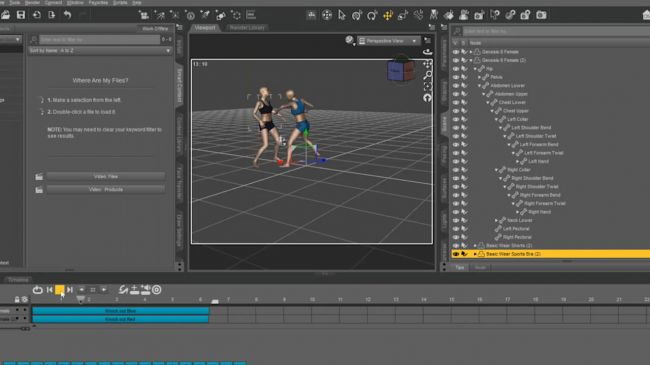This screenshot has width=650, height=365.
Task: Click the yellow play button on the timeline
Action: (59, 290)
